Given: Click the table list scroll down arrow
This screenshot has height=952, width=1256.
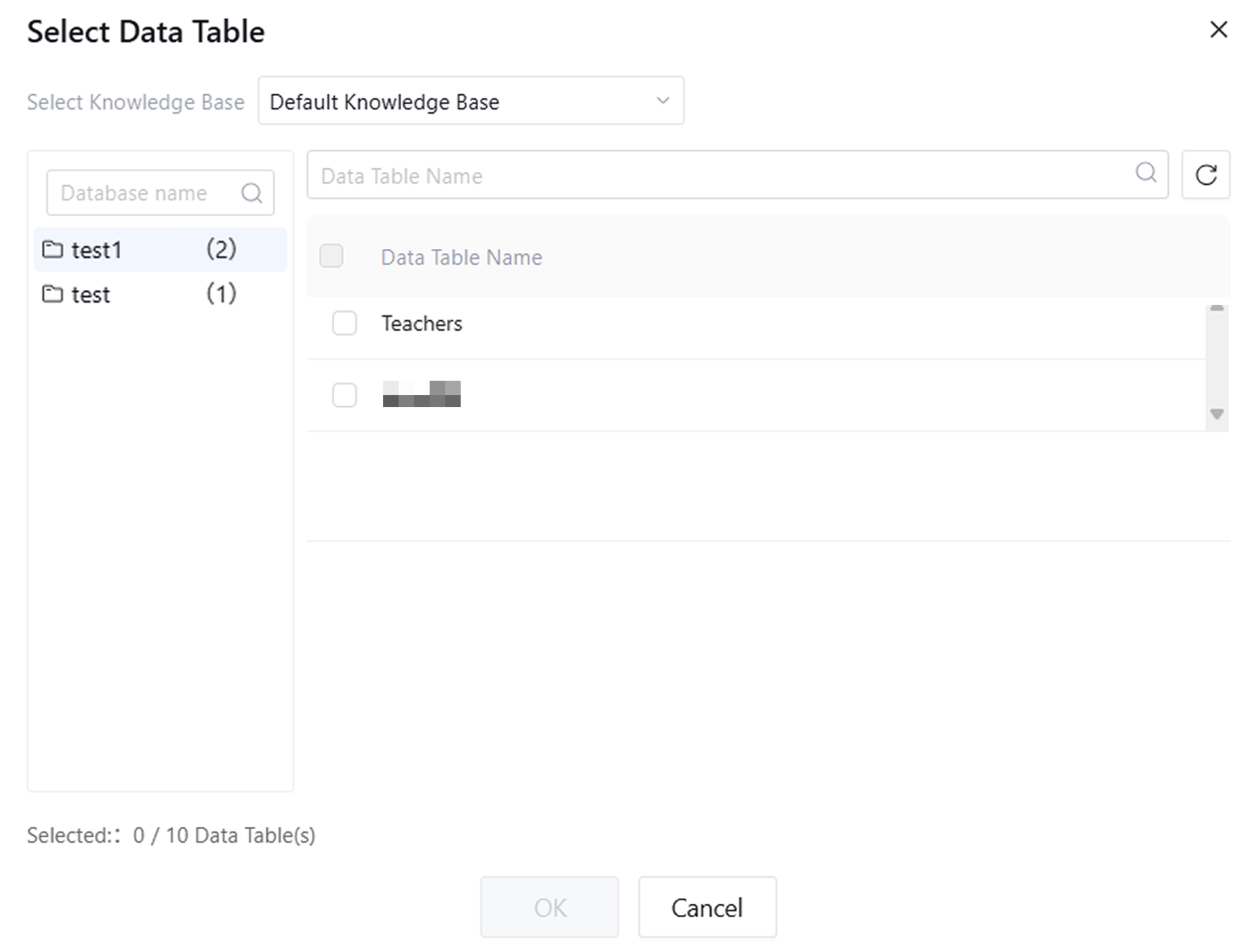Looking at the screenshot, I should click(1216, 414).
